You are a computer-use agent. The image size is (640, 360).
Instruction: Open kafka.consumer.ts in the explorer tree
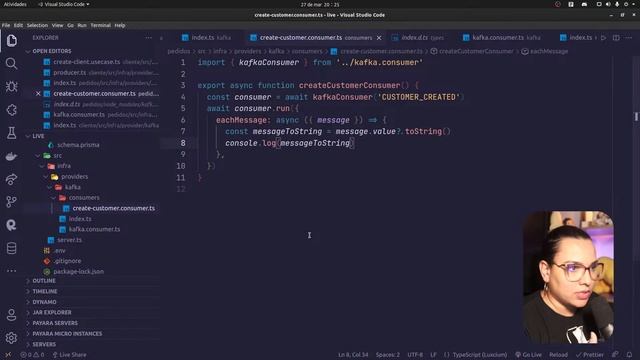[94, 229]
